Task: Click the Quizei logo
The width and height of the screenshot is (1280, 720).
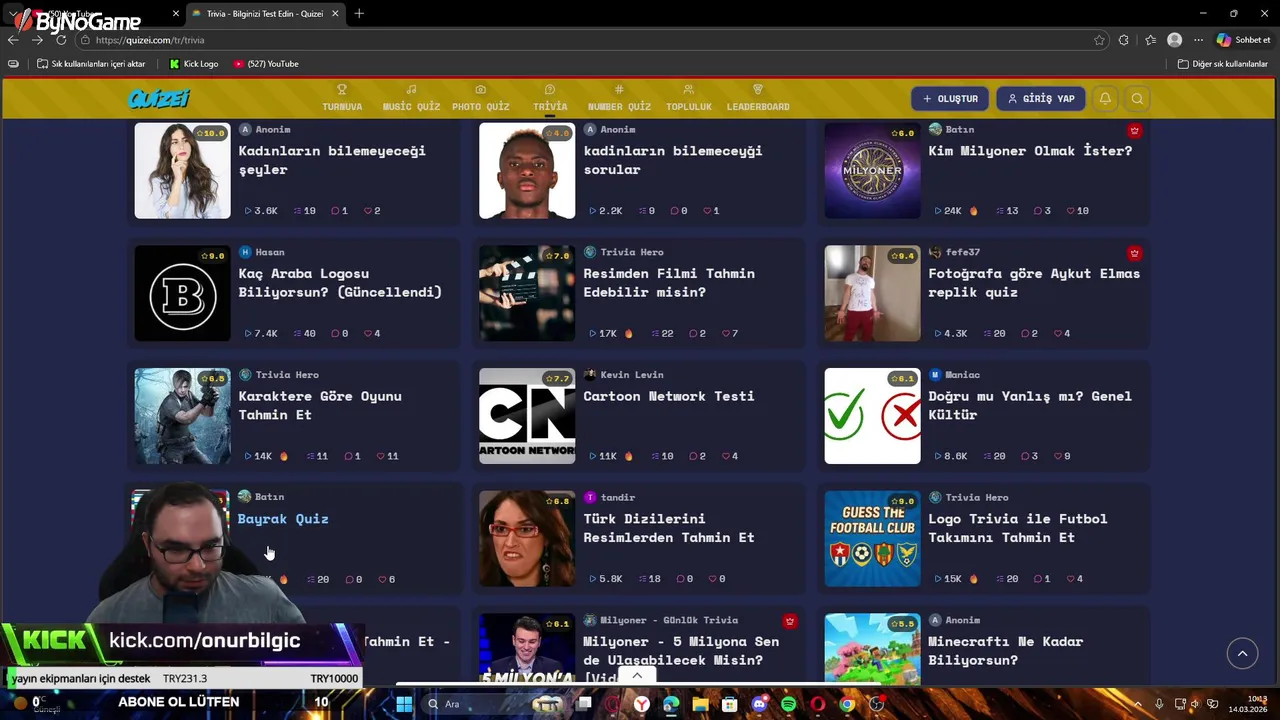Action: click(x=159, y=99)
